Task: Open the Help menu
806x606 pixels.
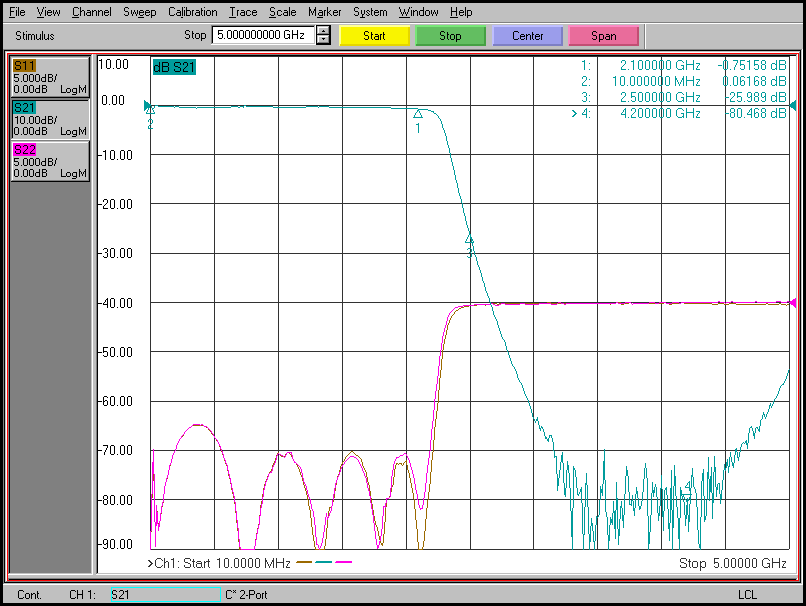Action: coord(461,12)
